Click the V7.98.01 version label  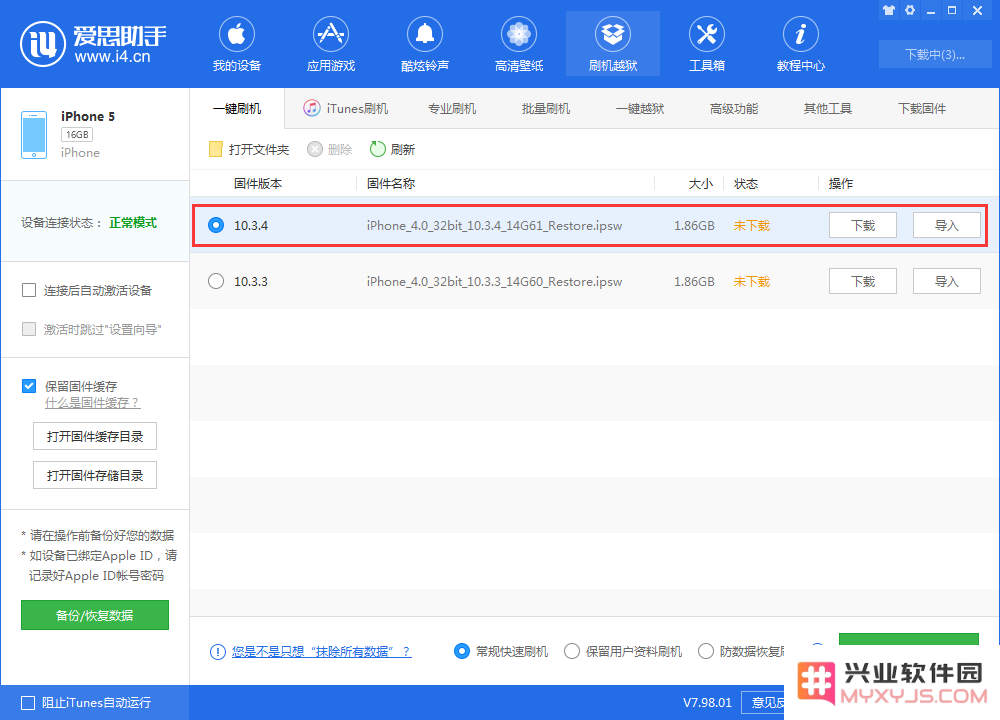707,703
